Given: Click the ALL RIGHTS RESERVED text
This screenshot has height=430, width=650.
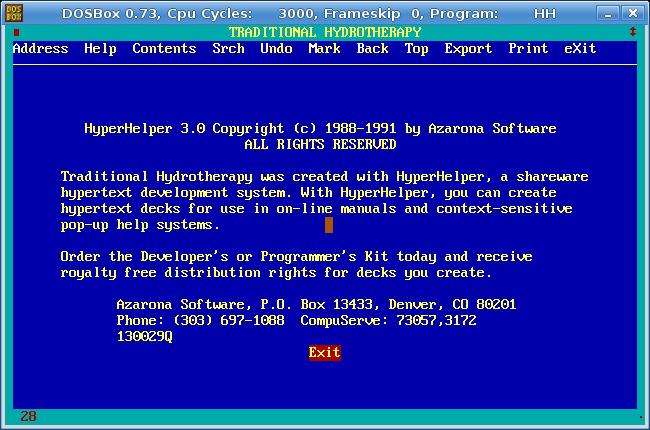Looking at the screenshot, I should tap(320, 144).
